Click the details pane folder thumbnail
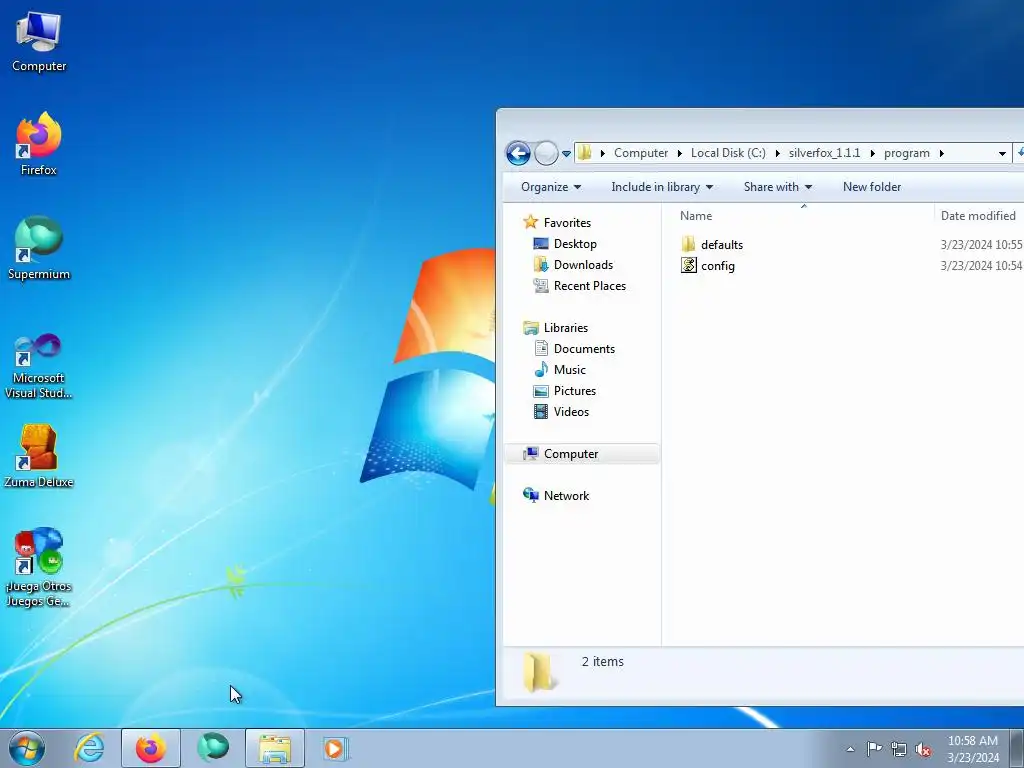This screenshot has height=768, width=1024. (x=539, y=671)
